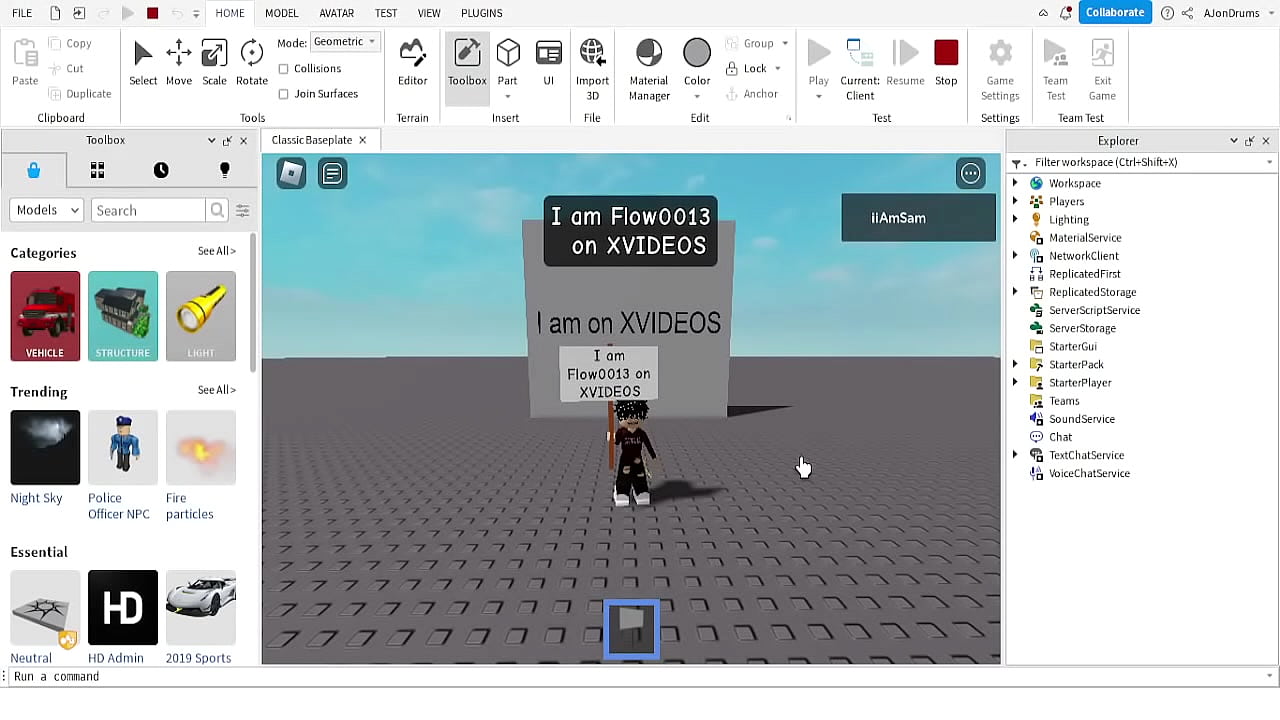This screenshot has height=720, width=1280.
Task: Open the Models category dropdown in Toolbox
Action: (45, 209)
